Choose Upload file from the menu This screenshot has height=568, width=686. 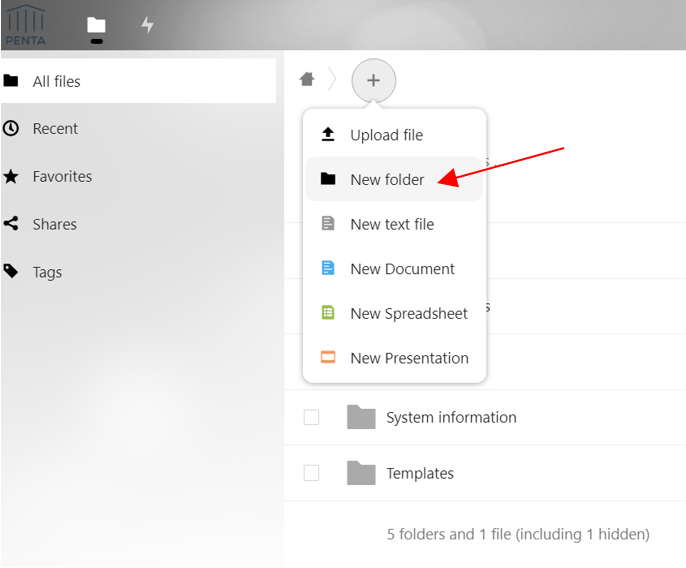[x=394, y=135]
